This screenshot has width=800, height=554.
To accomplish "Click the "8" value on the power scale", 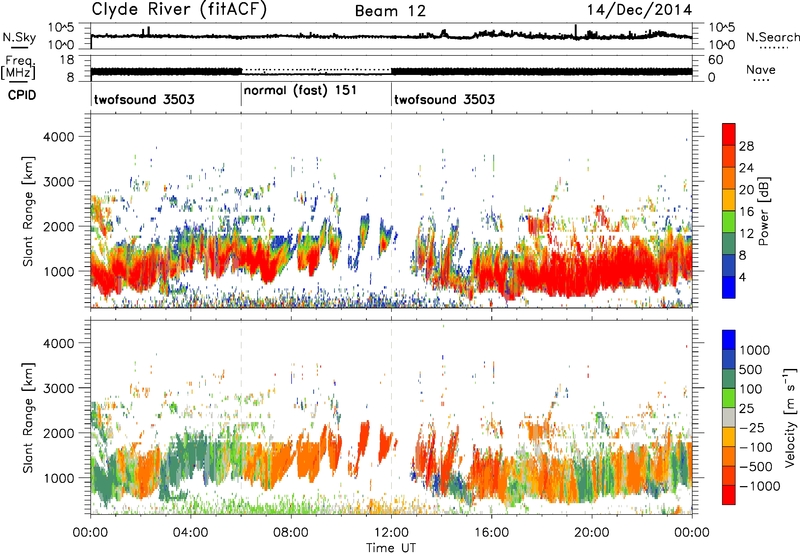I will (x=742, y=256).
